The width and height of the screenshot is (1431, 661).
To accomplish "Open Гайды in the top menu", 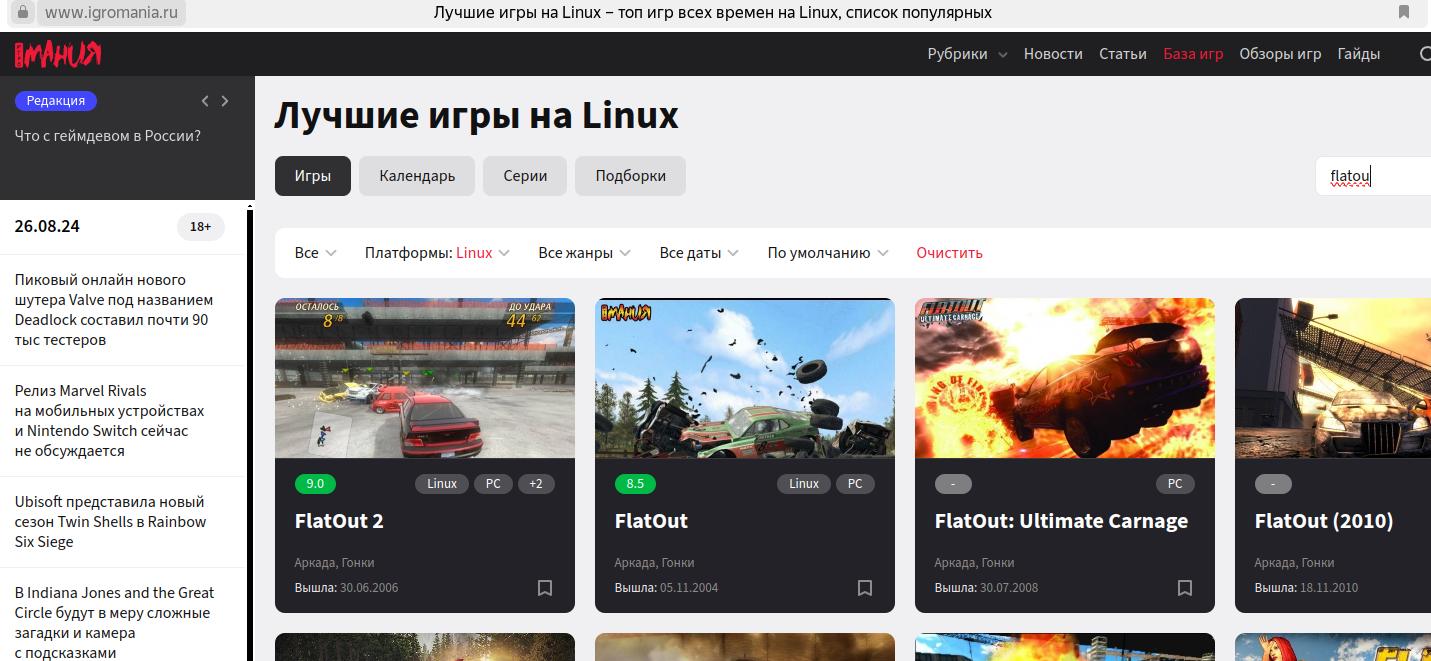I will pos(1359,54).
